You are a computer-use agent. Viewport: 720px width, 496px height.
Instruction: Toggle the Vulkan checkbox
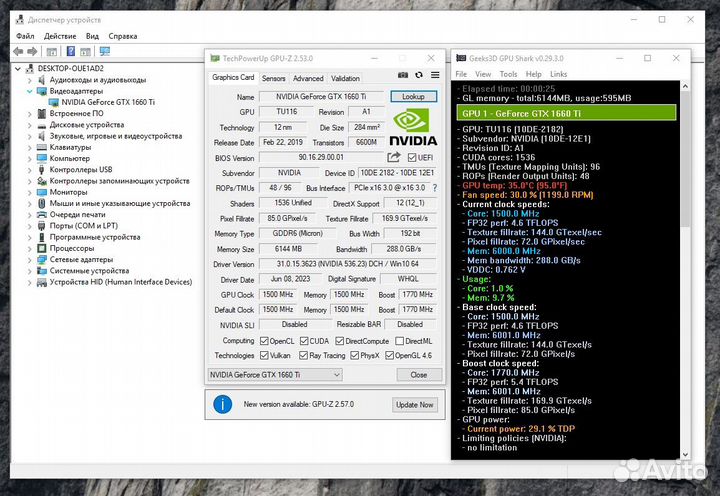(x=264, y=355)
